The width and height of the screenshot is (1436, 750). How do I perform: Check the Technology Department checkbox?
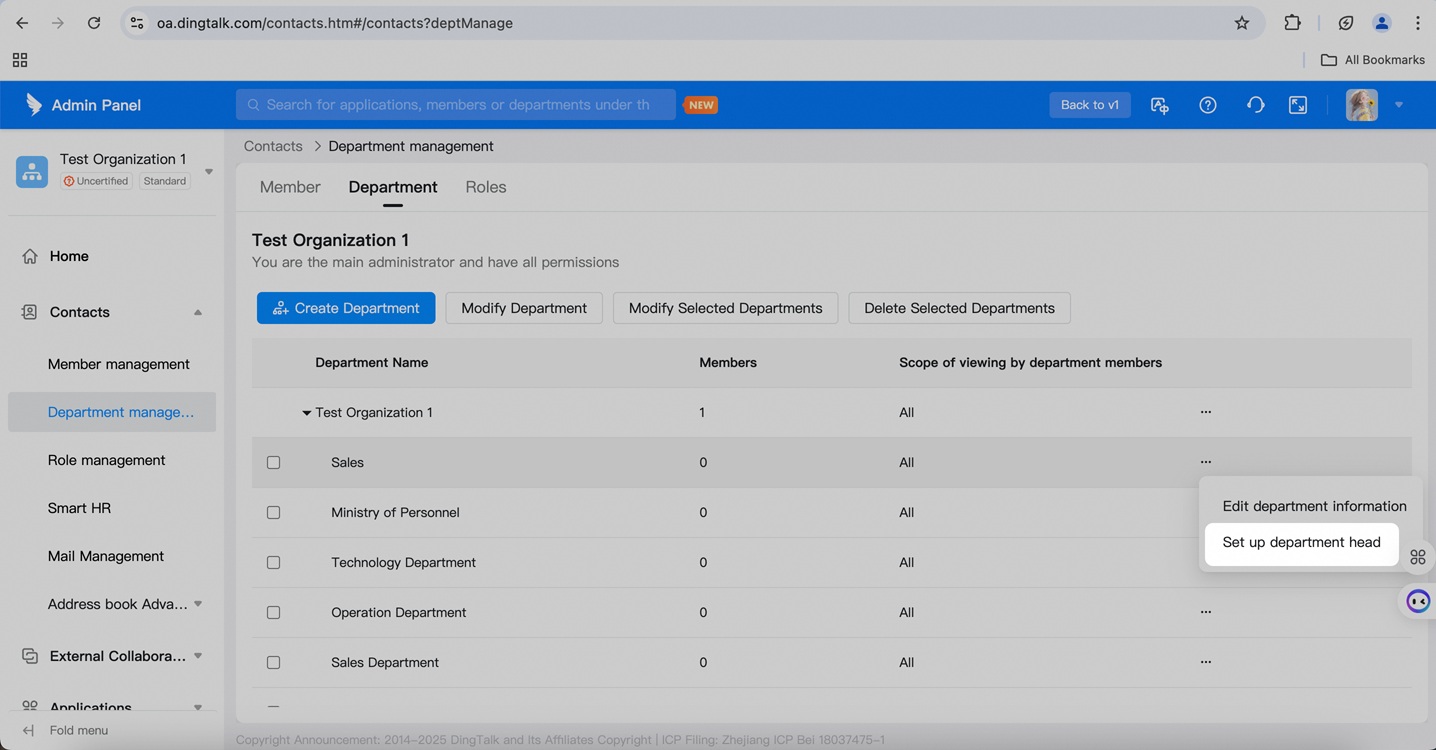tap(273, 562)
